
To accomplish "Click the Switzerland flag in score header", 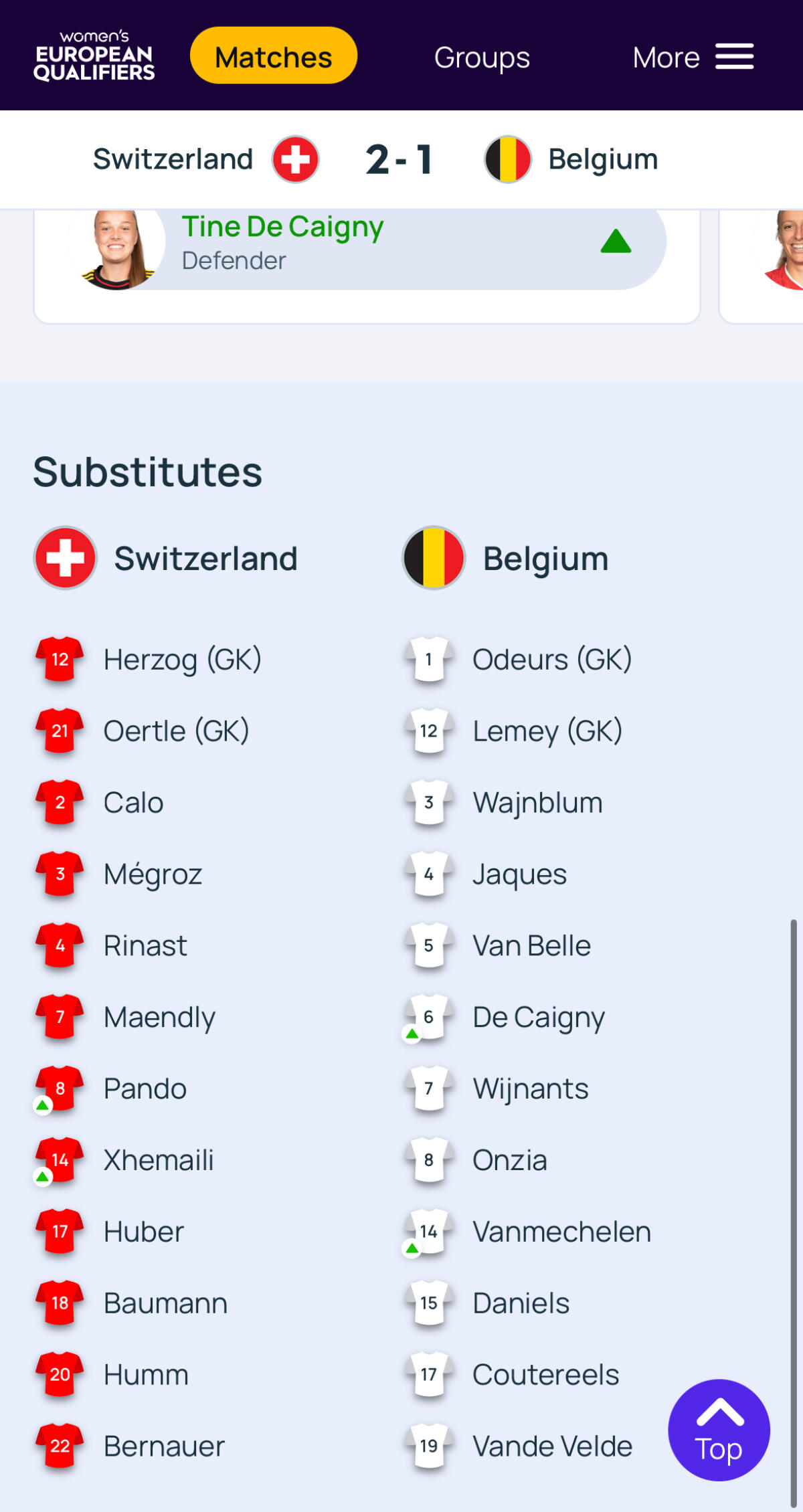I will 295,160.
